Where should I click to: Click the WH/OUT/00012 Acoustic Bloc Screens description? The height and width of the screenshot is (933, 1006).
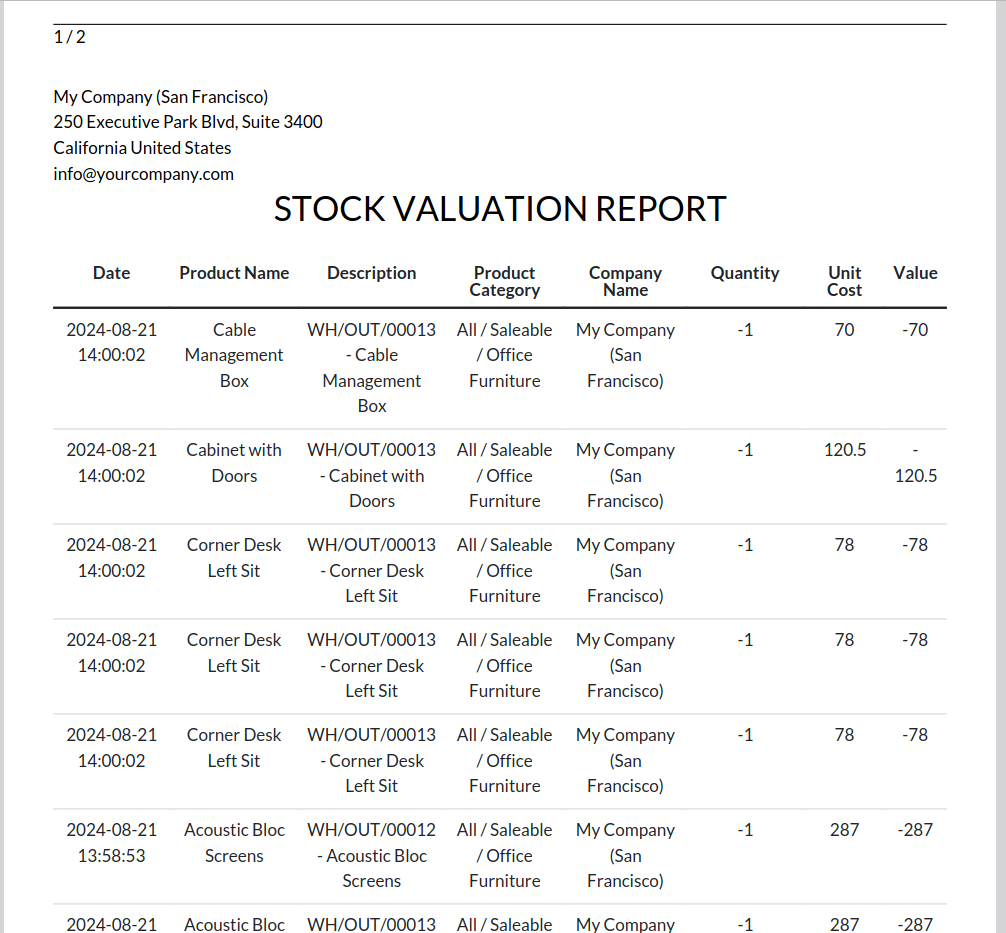pyautogui.click(x=372, y=855)
